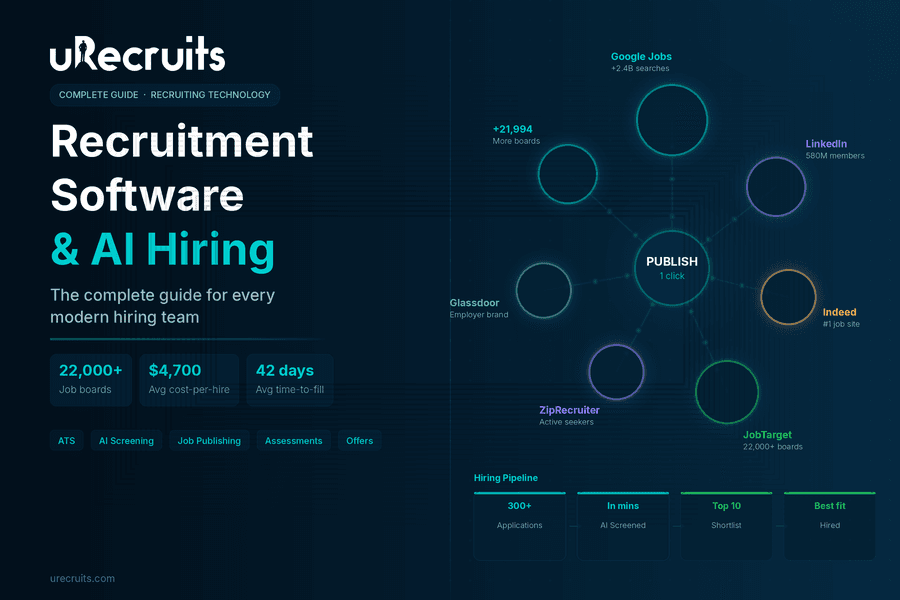The image size is (900, 600).
Task: Click the 42 days Avg time-to-fill card
Action: pyautogui.click(x=290, y=380)
